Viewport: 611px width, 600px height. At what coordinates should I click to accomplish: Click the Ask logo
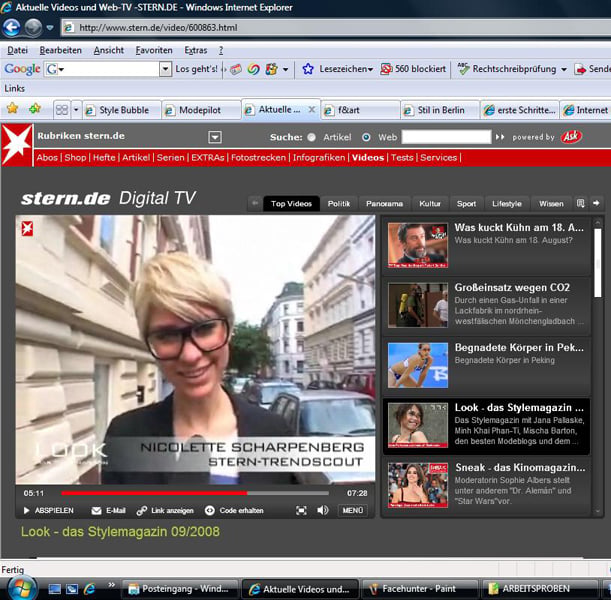[571, 137]
